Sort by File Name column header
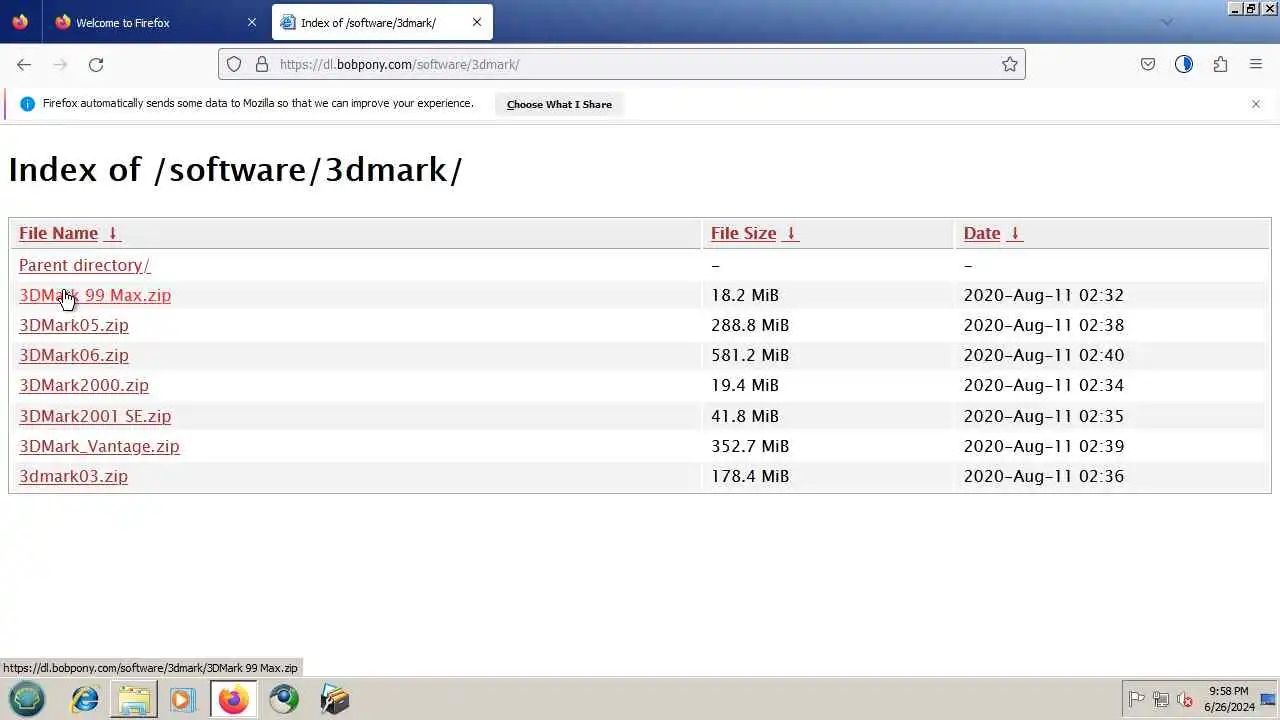 [x=58, y=233]
